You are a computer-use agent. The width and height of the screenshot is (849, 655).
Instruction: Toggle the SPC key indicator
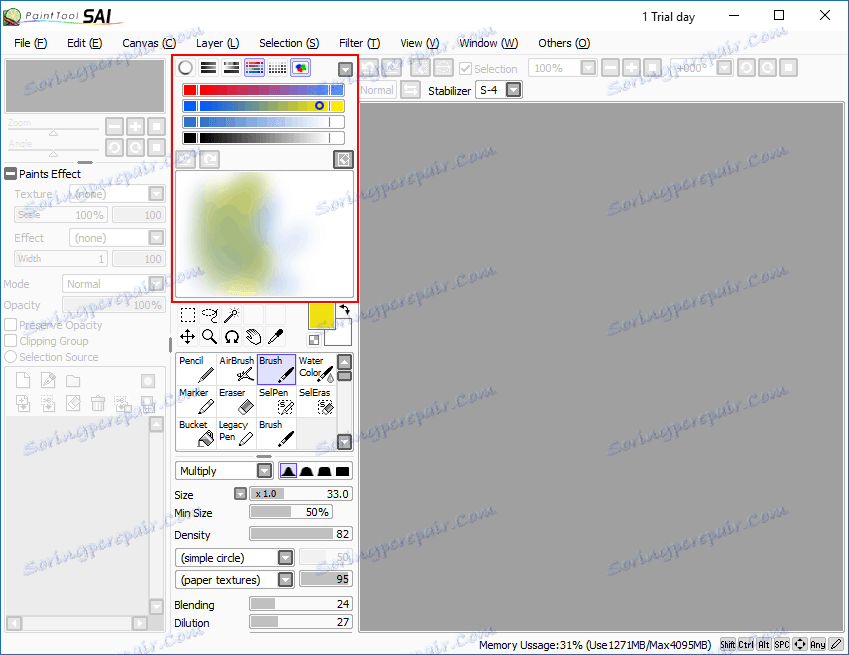click(781, 644)
